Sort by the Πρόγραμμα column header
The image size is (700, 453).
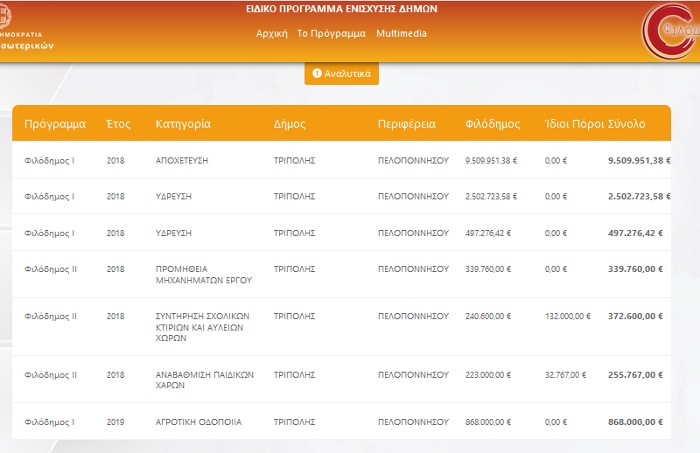(55, 124)
